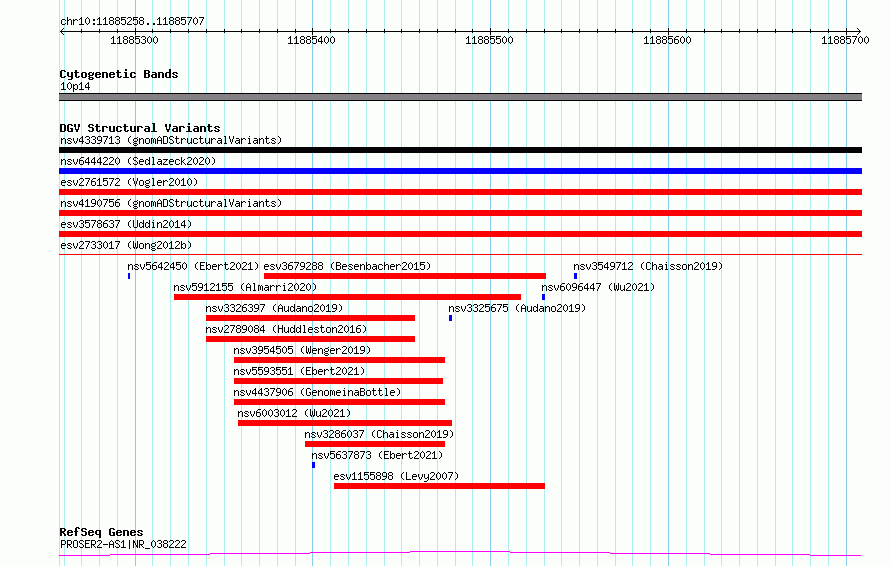Image resolution: width=890 pixels, height=566 pixels.
Task: Select the nsv5593551 Ebert2021 red bar
Action: click(338, 381)
